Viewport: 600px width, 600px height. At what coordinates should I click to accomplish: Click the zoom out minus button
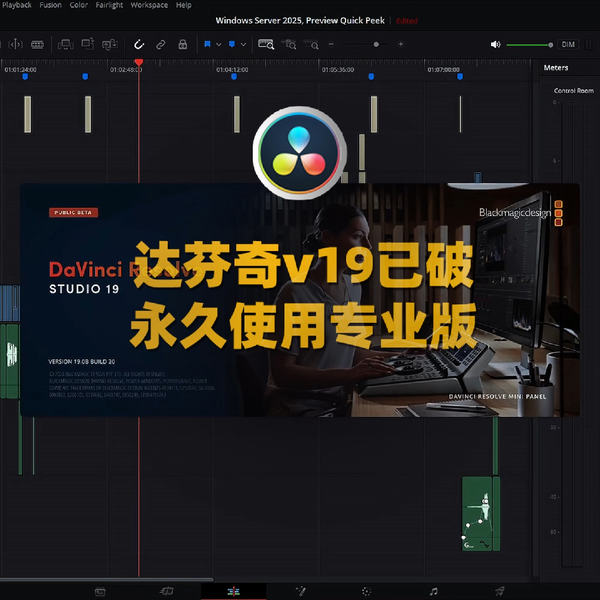pyautogui.click(x=331, y=44)
